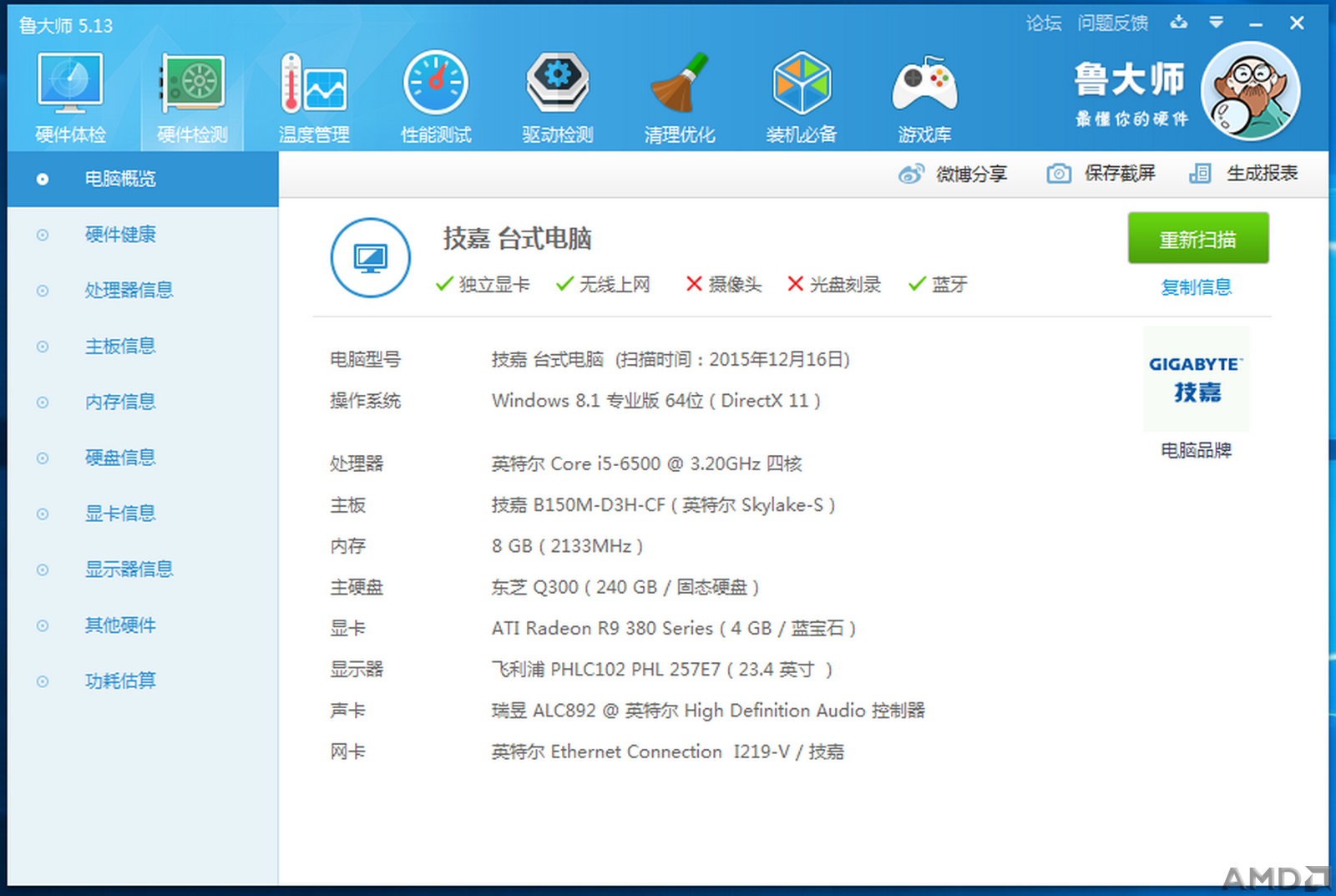Click 生成报表 generate report text
Viewport: 1336px width, 896px height.
click(x=1262, y=174)
